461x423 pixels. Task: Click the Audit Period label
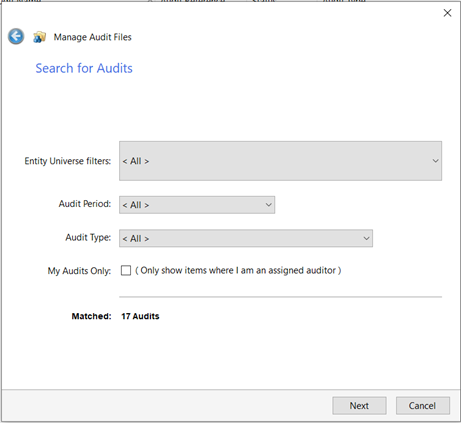pos(85,204)
